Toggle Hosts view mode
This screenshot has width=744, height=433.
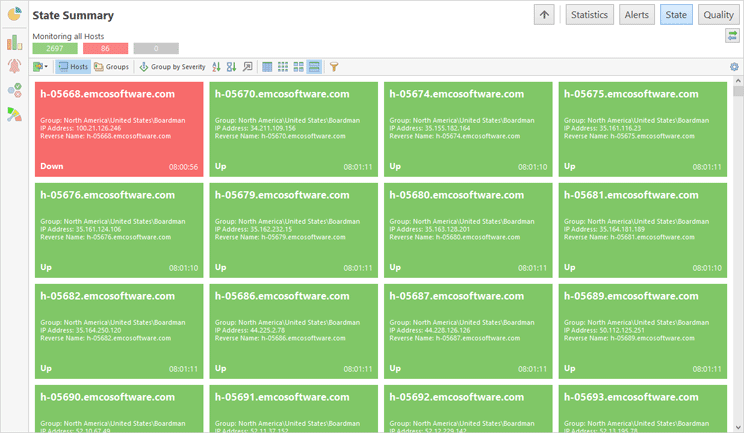click(72, 67)
